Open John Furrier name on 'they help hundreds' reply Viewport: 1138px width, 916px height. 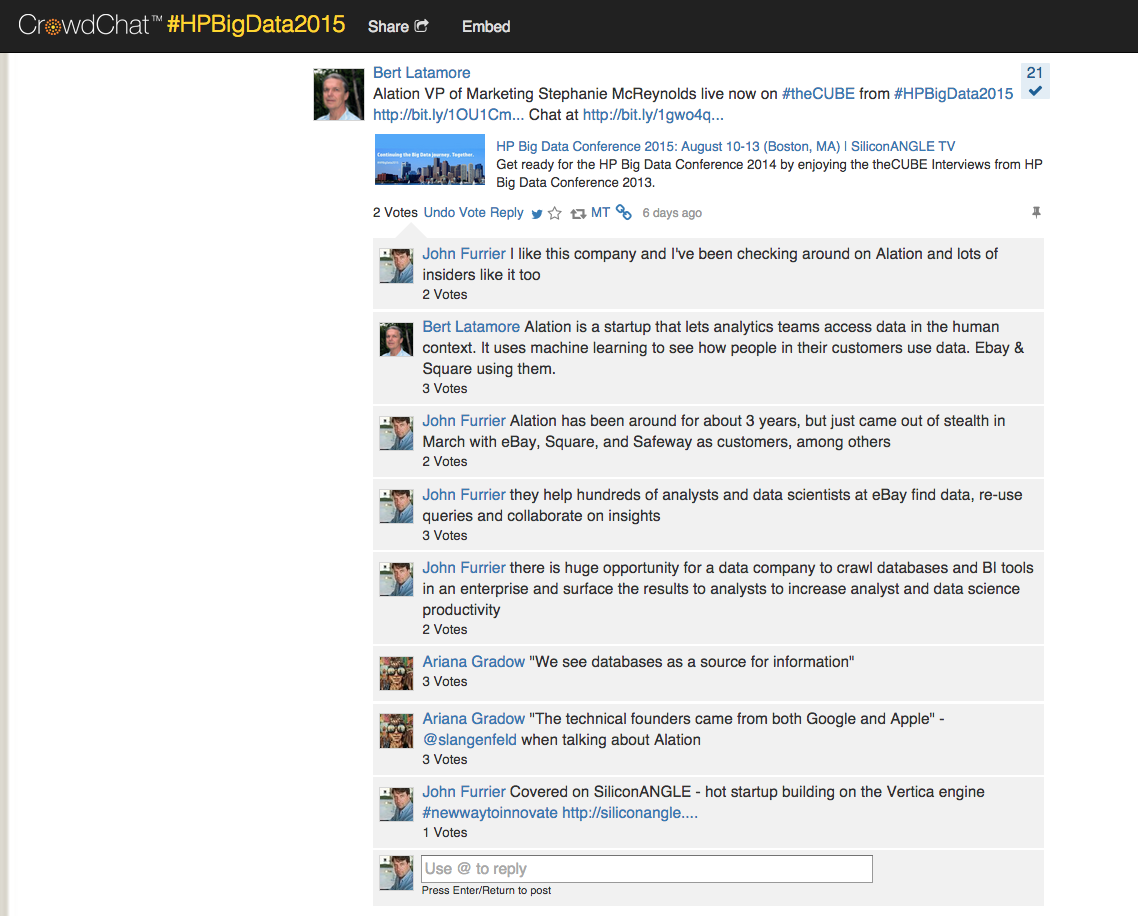point(464,495)
